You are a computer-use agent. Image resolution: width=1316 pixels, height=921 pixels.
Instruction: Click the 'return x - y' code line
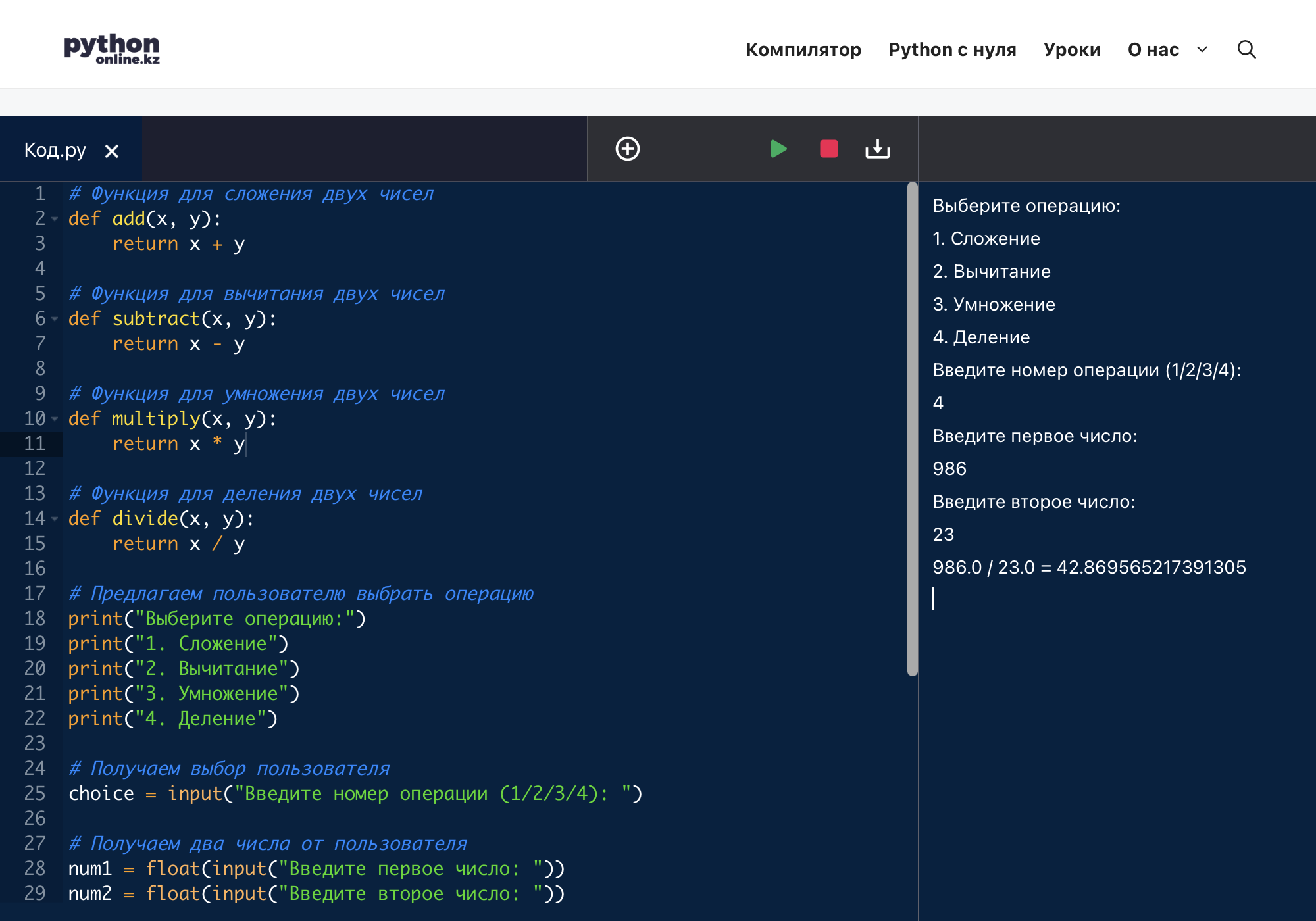[x=178, y=343]
